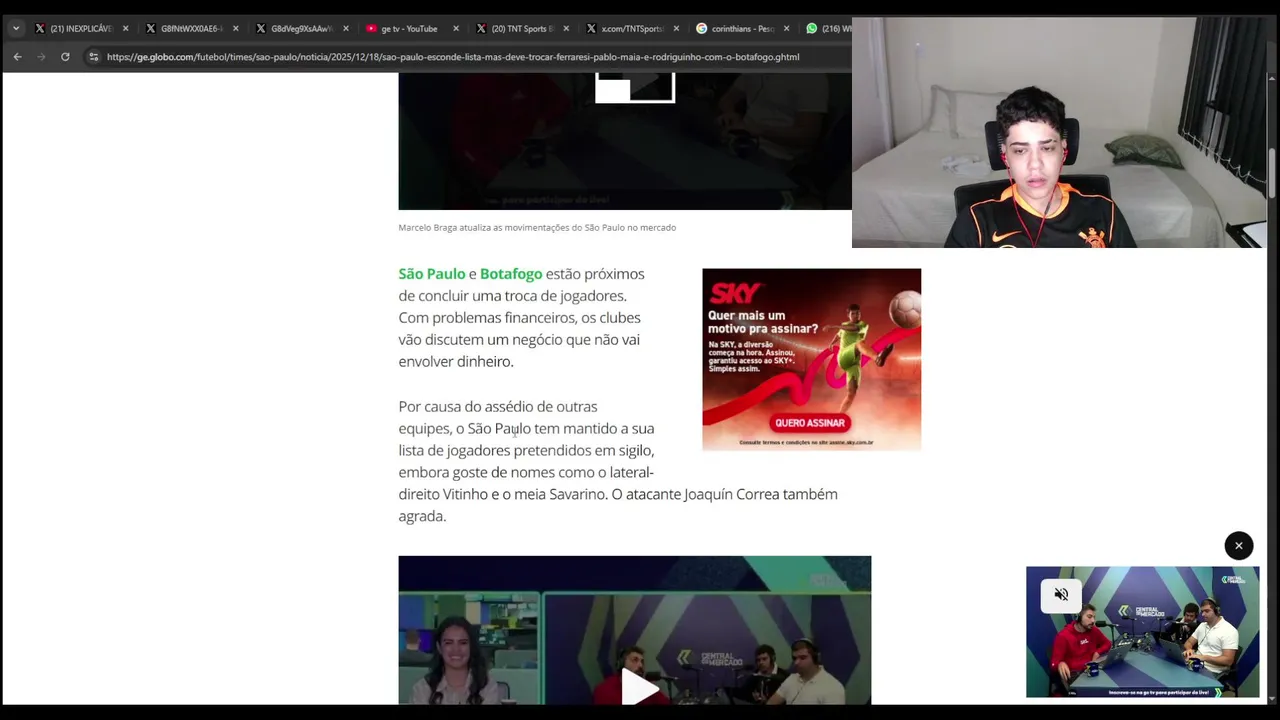Screen dimensions: 1280x720
Task: Close the 'x.com/TNTSports' tab
Action: (676, 28)
